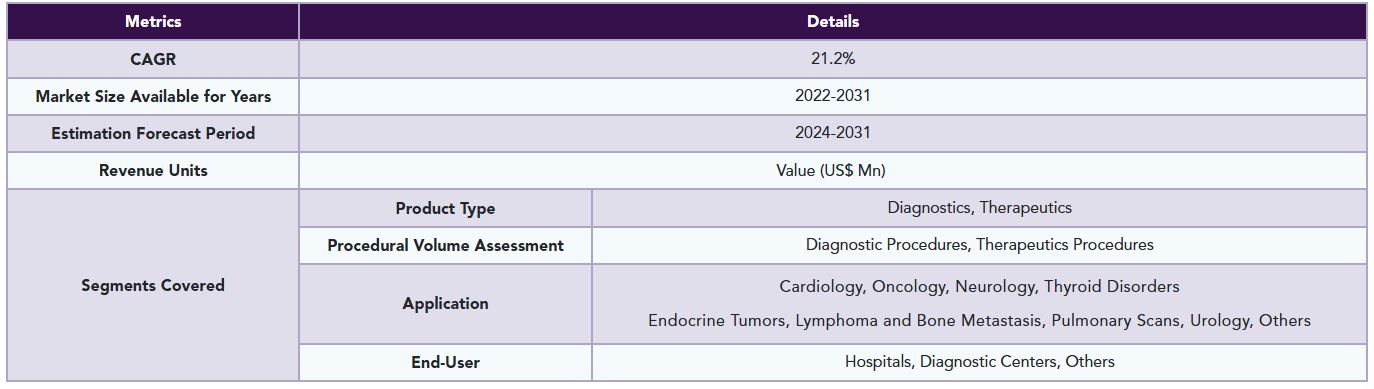Click Endocrine Tumors, Lymphoma text line
The width and height of the screenshot is (1374, 389).
(x=979, y=320)
